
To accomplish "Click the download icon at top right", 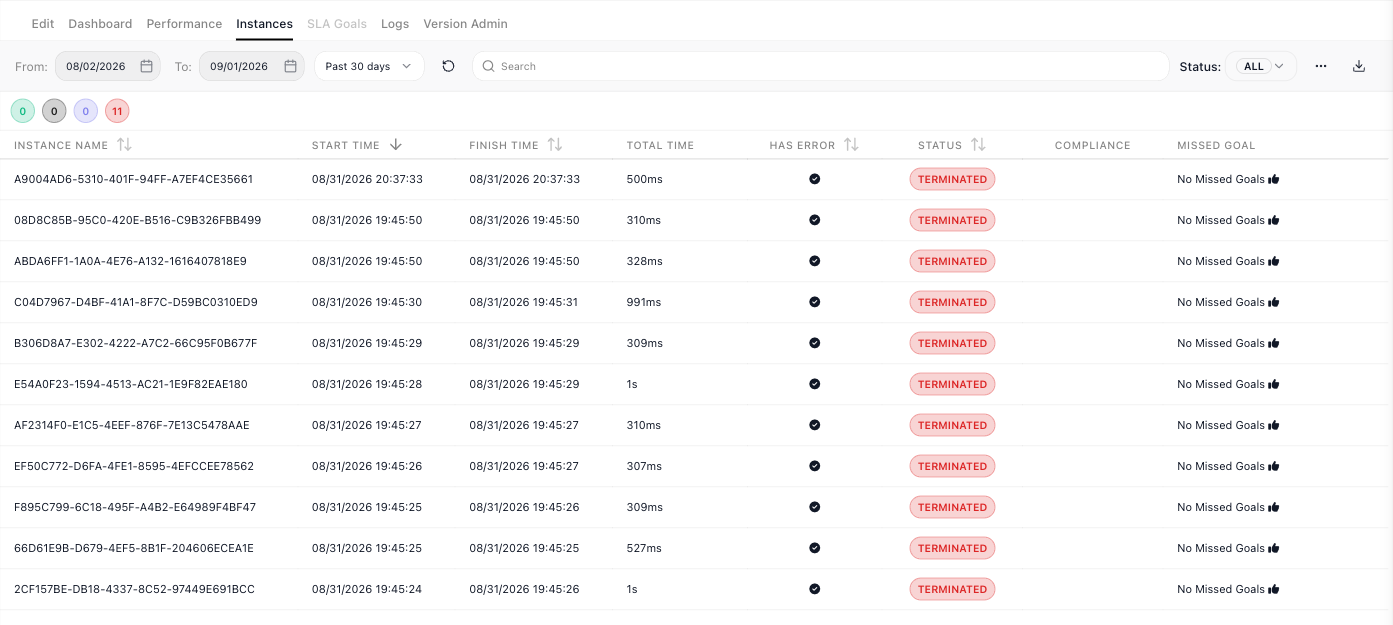I will click(1358, 66).
